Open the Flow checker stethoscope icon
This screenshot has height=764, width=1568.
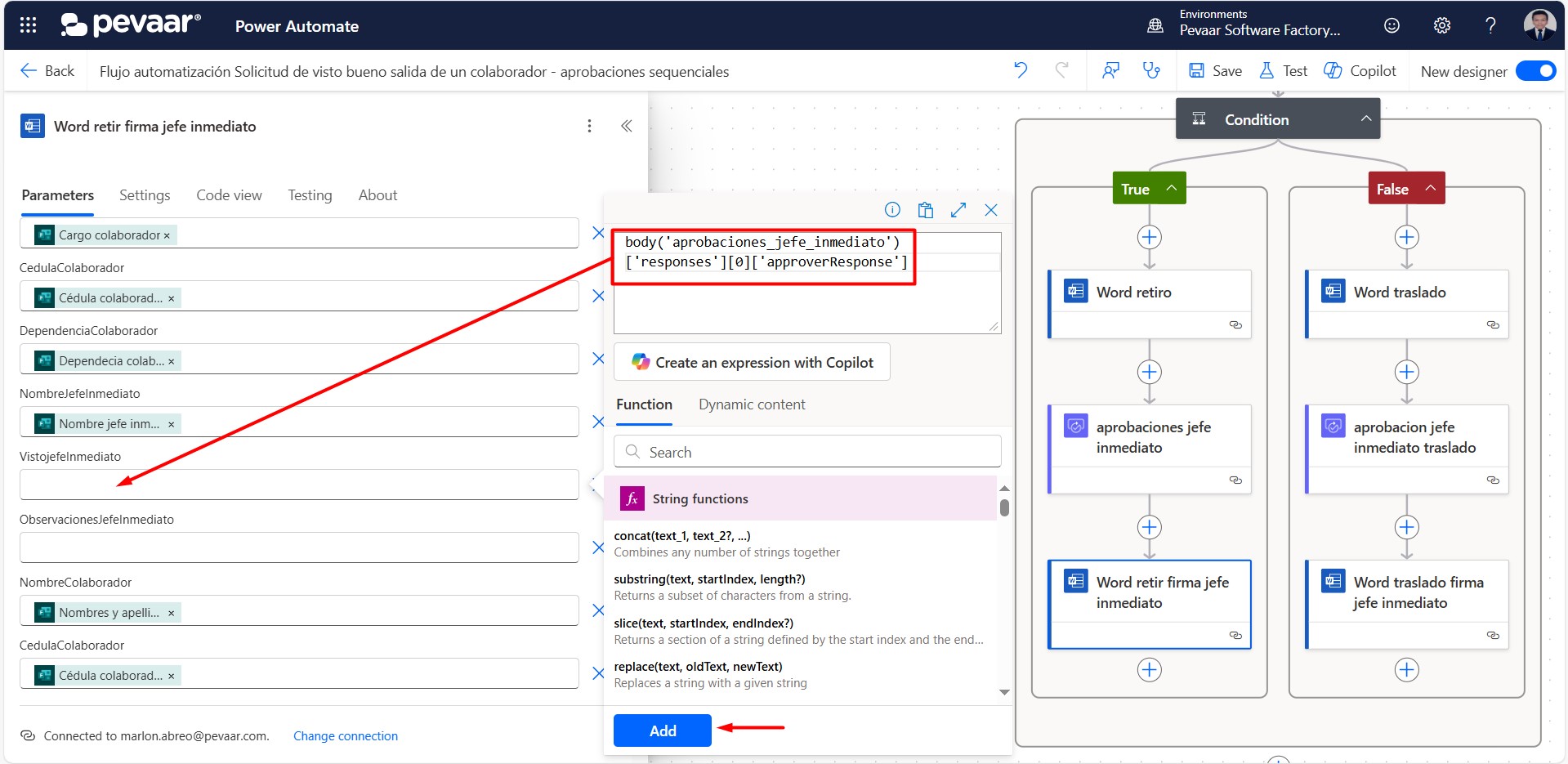pyautogui.click(x=1151, y=70)
